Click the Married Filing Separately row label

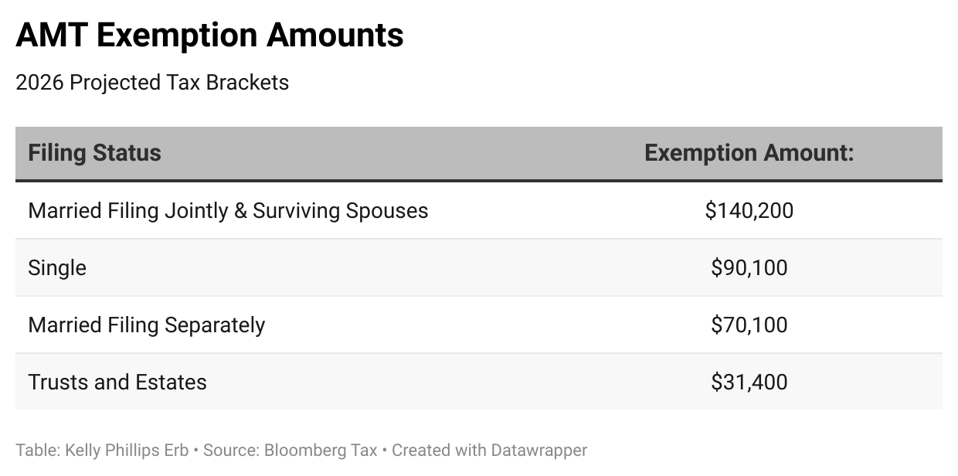(146, 325)
